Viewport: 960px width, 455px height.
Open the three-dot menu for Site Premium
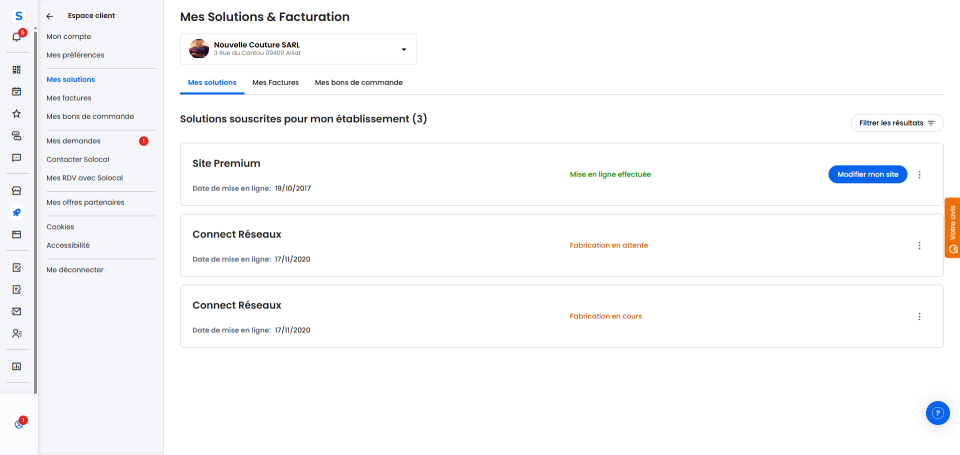pos(919,174)
